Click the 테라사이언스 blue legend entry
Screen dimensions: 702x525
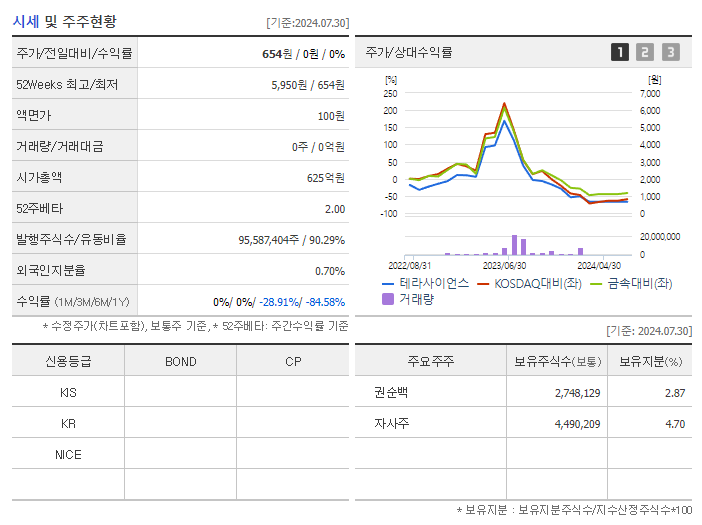(x=425, y=283)
